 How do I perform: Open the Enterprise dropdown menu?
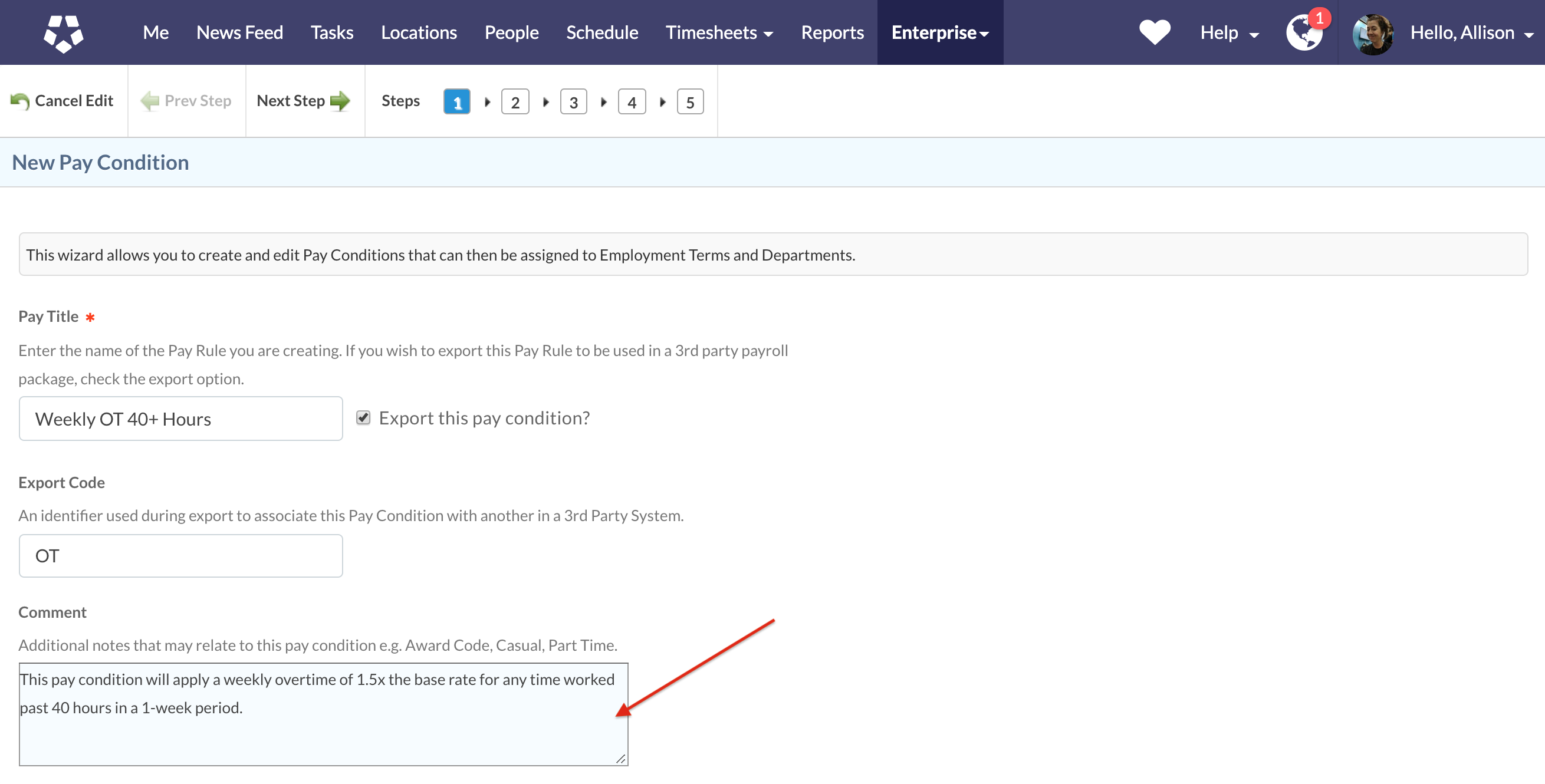coord(939,33)
